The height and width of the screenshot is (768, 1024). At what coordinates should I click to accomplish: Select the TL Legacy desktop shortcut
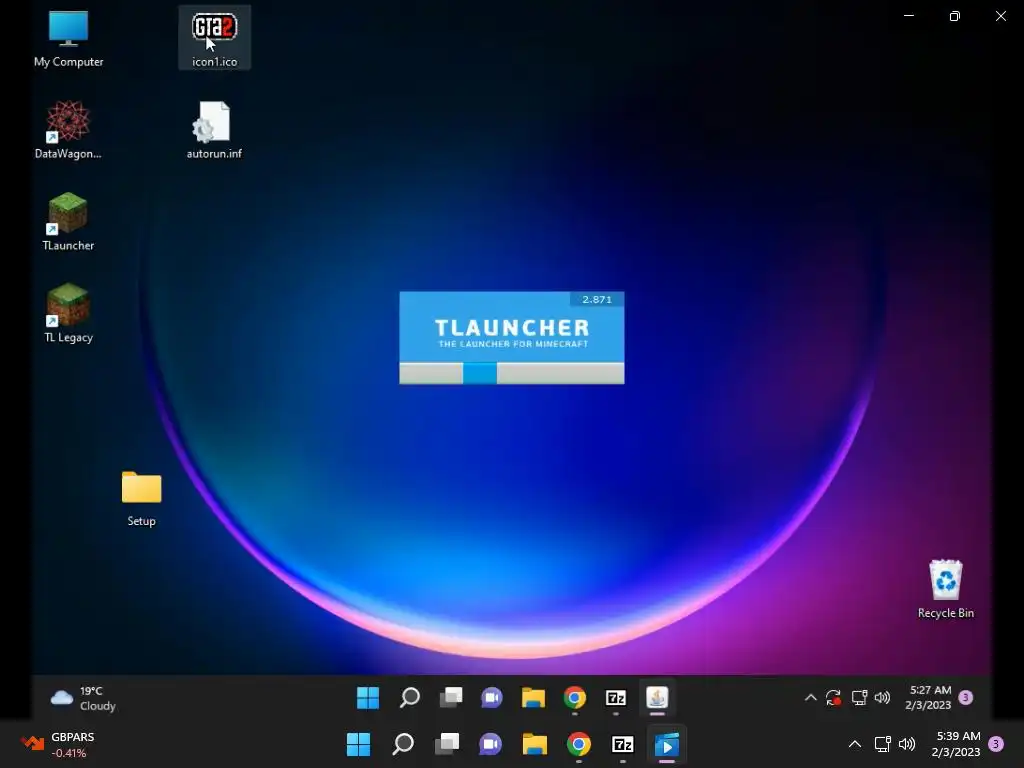click(68, 313)
